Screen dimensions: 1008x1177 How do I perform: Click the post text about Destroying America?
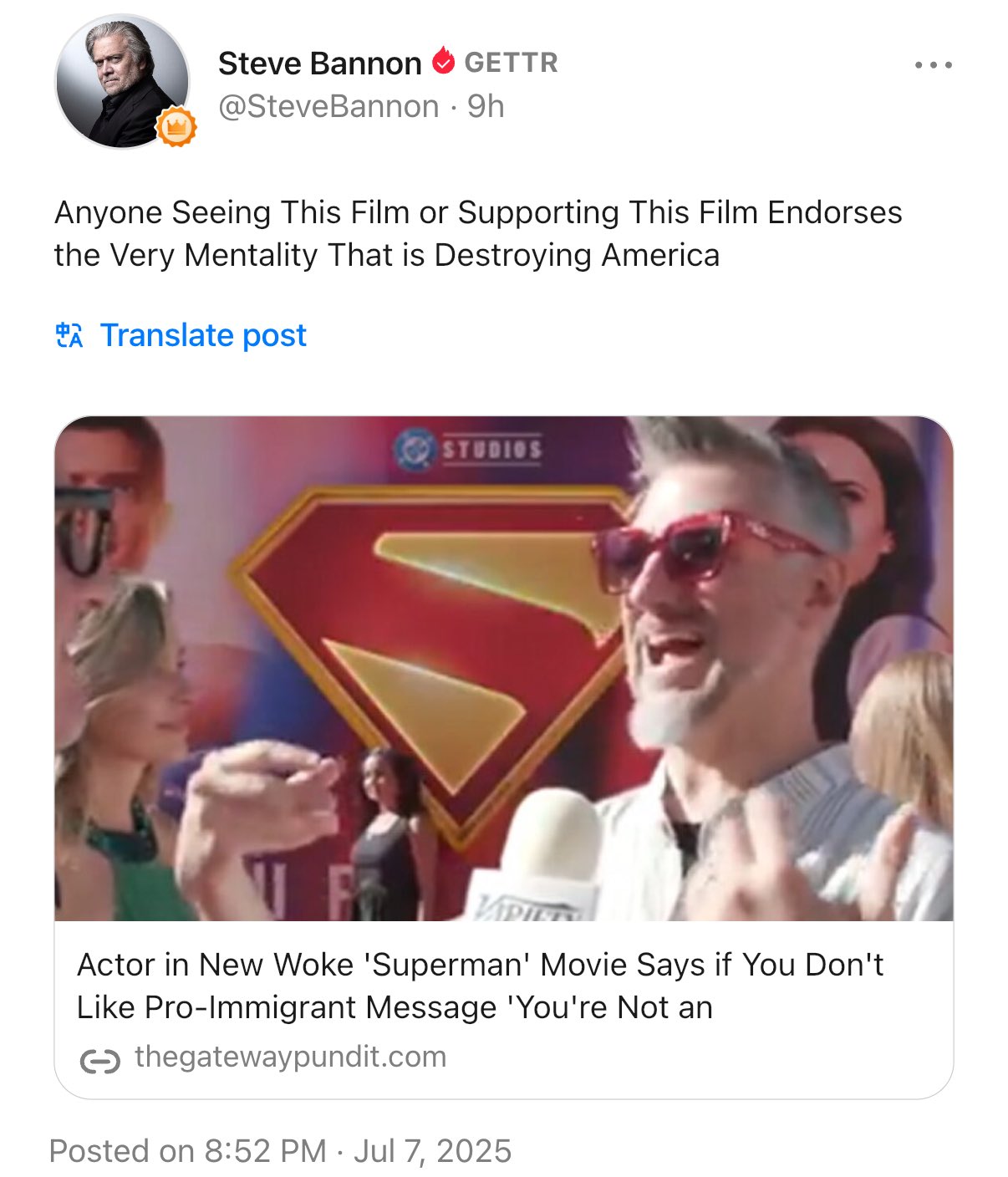click(x=478, y=233)
